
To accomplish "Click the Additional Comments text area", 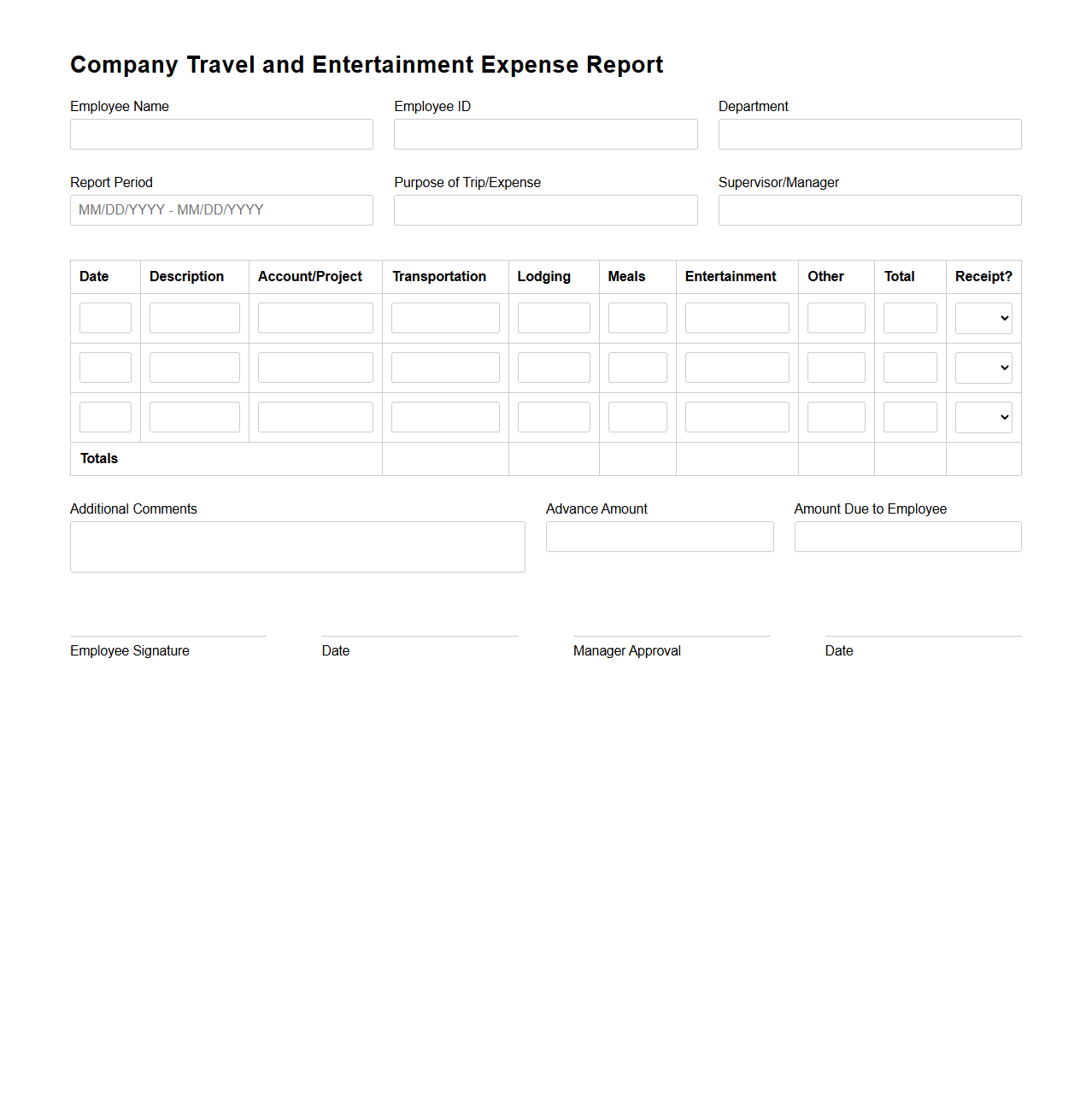I will coord(297,547).
